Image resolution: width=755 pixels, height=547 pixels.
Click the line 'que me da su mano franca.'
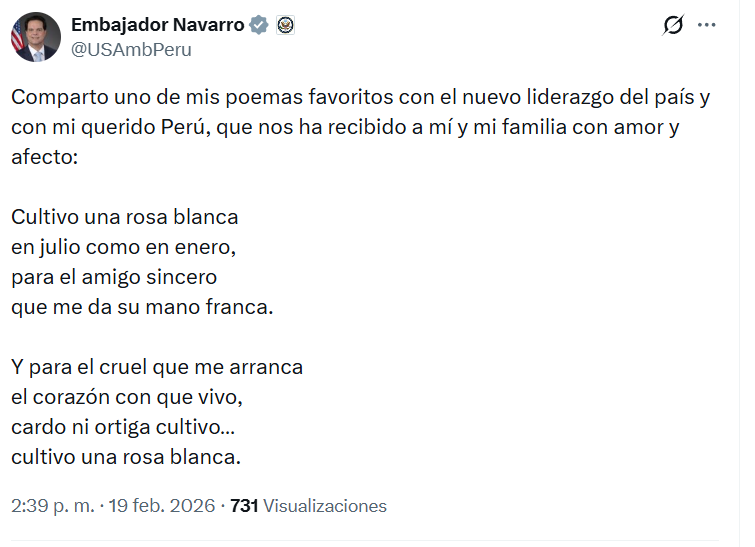tap(142, 307)
